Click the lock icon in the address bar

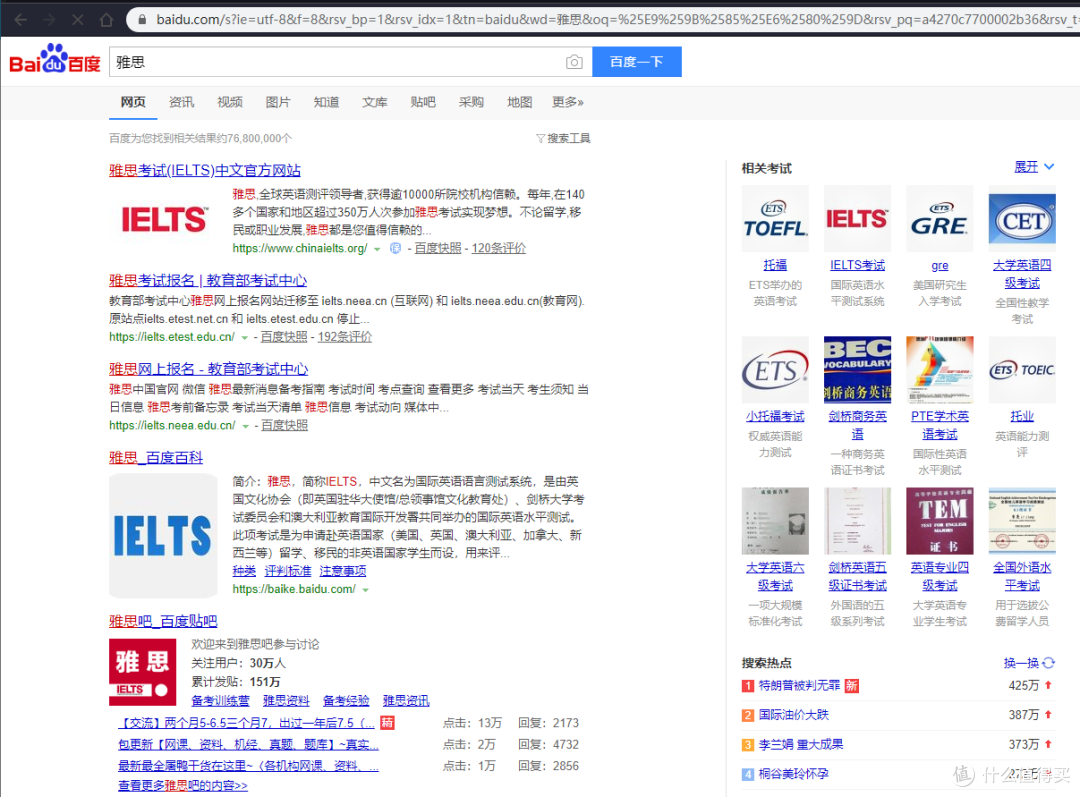[142, 19]
